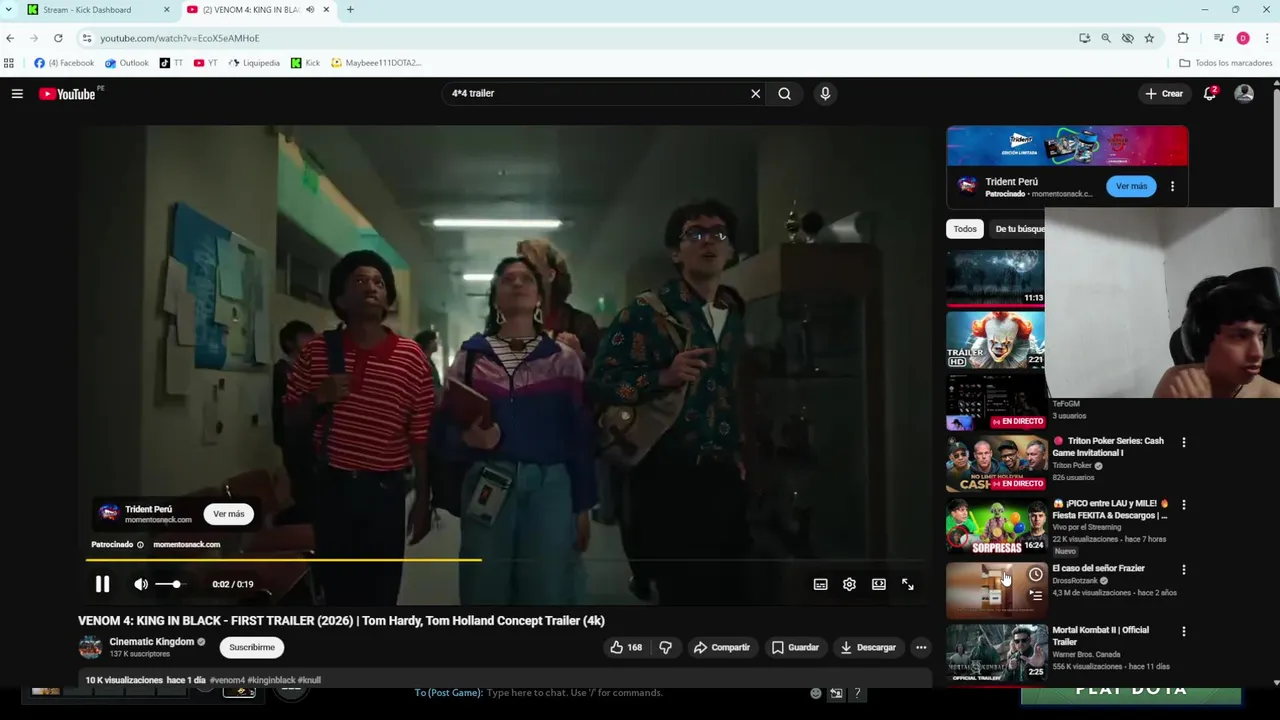This screenshot has height=720, width=1280.
Task: Open the YouTube account avatar menu
Action: click(x=1244, y=94)
